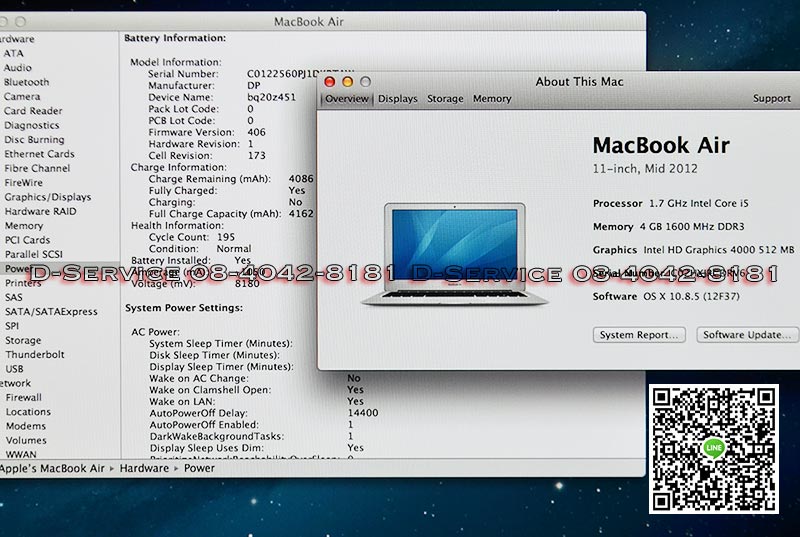Click the Charge Remaining 4086 value
This screenshot has height=537, width=800.
301,179
